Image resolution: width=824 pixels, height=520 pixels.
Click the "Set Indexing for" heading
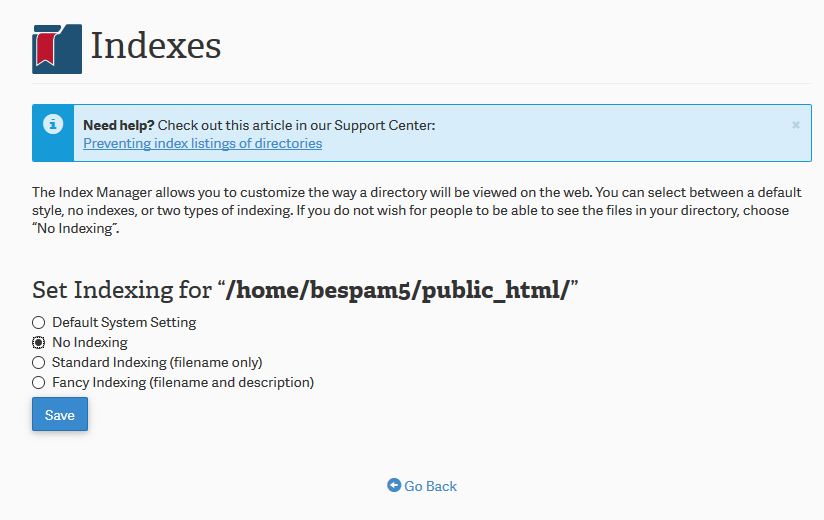pos(120,291)
